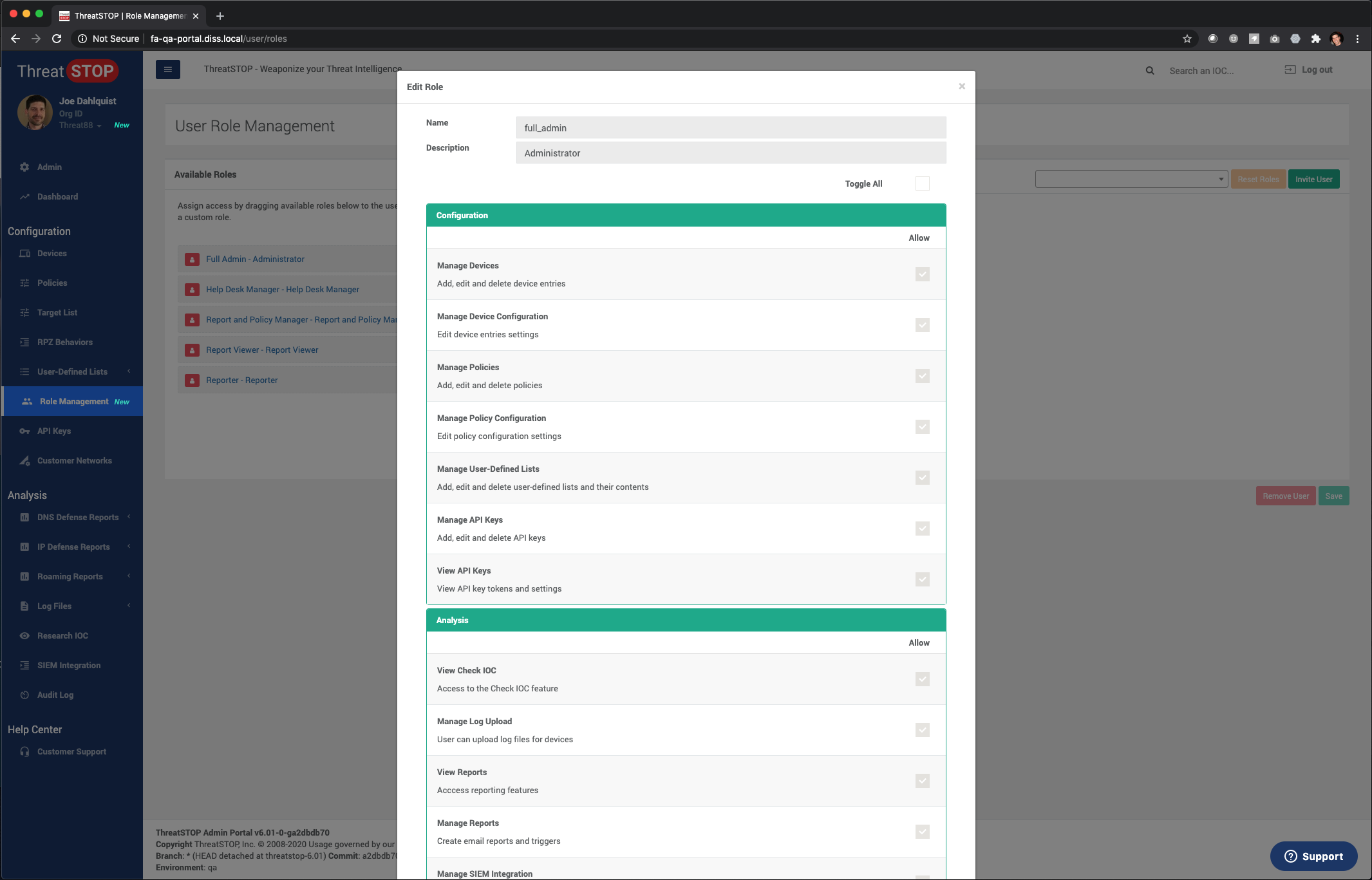Expand the User-Defined Lists submenu
This screenshot has height=880, width=1372.
coord(72,371)
